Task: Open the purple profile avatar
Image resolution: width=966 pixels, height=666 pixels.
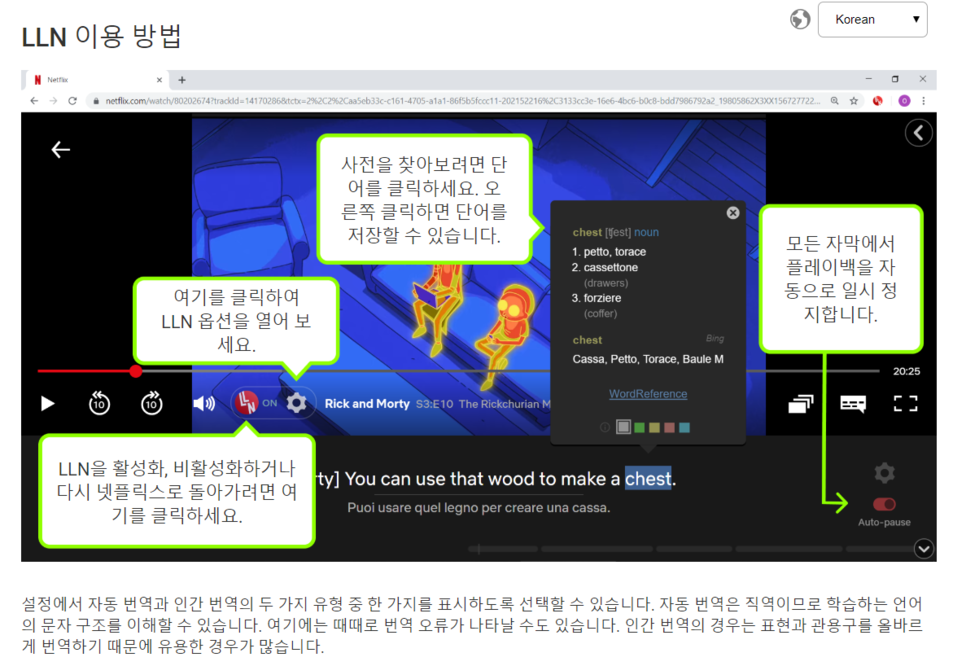Action: point(904,100)
